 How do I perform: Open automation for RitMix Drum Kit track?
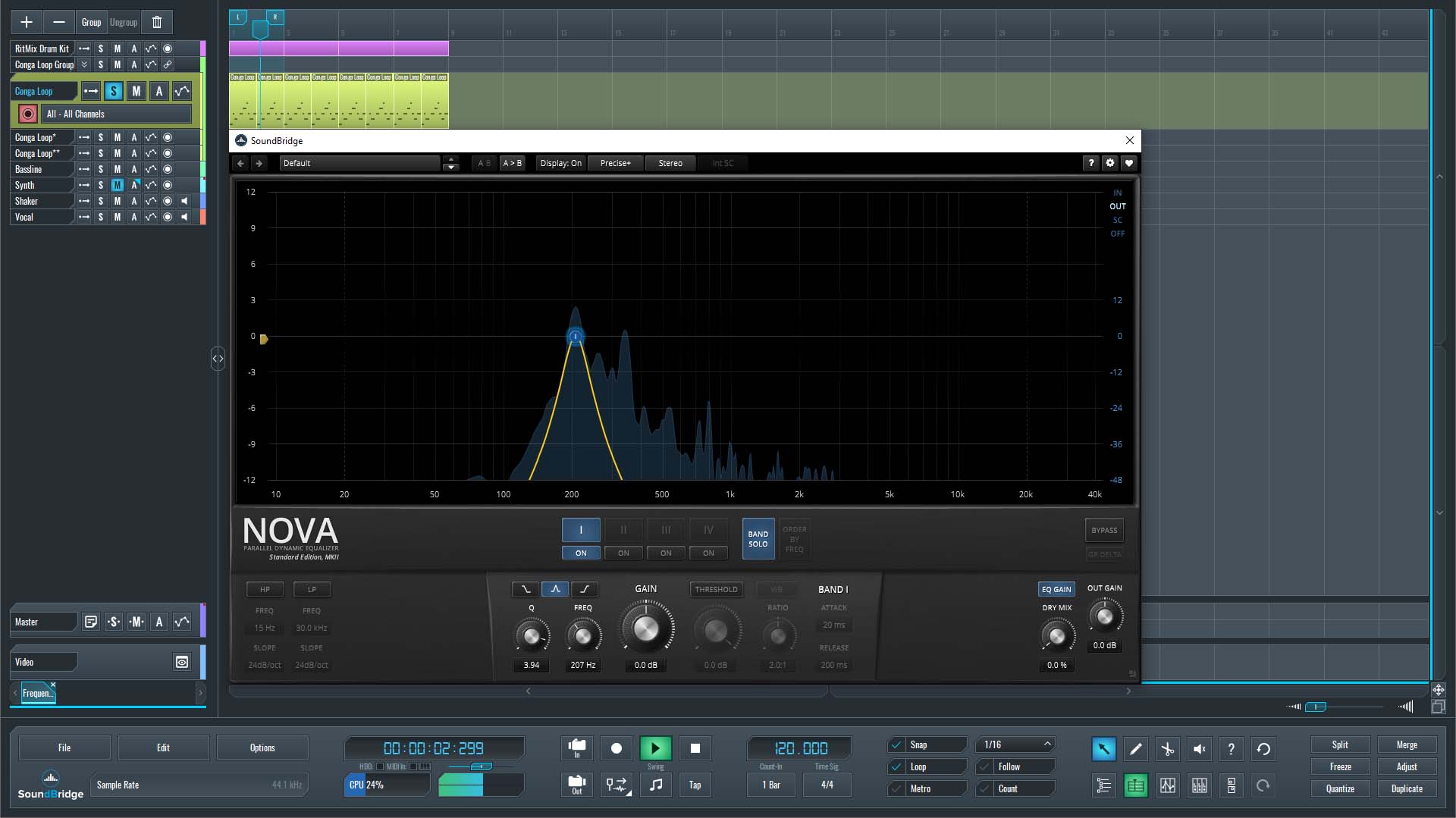pyautogui.click(x=151, y=49)
